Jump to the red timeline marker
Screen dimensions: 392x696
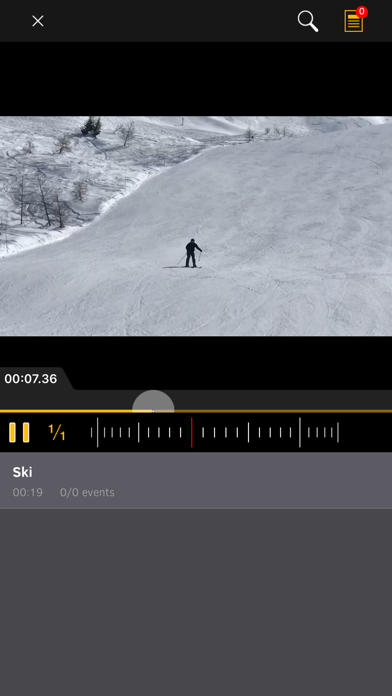(x=192, y=432)
